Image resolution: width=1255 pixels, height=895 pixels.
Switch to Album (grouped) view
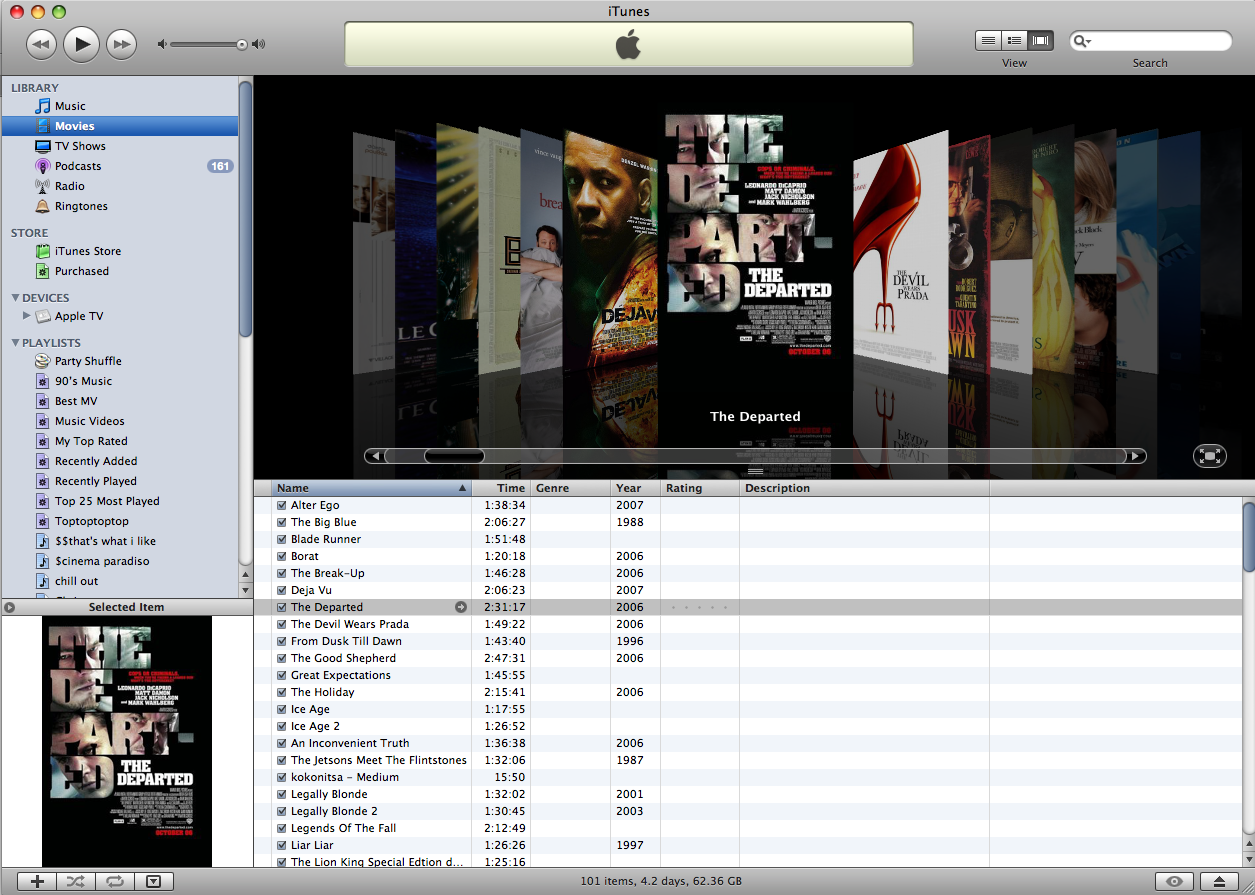1014,40
